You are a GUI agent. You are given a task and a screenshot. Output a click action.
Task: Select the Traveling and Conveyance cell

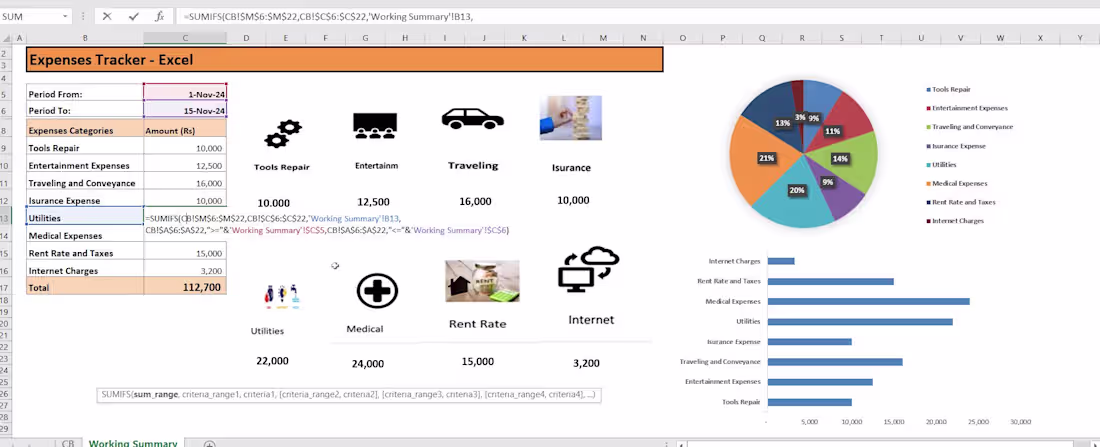tap(85, 183)
